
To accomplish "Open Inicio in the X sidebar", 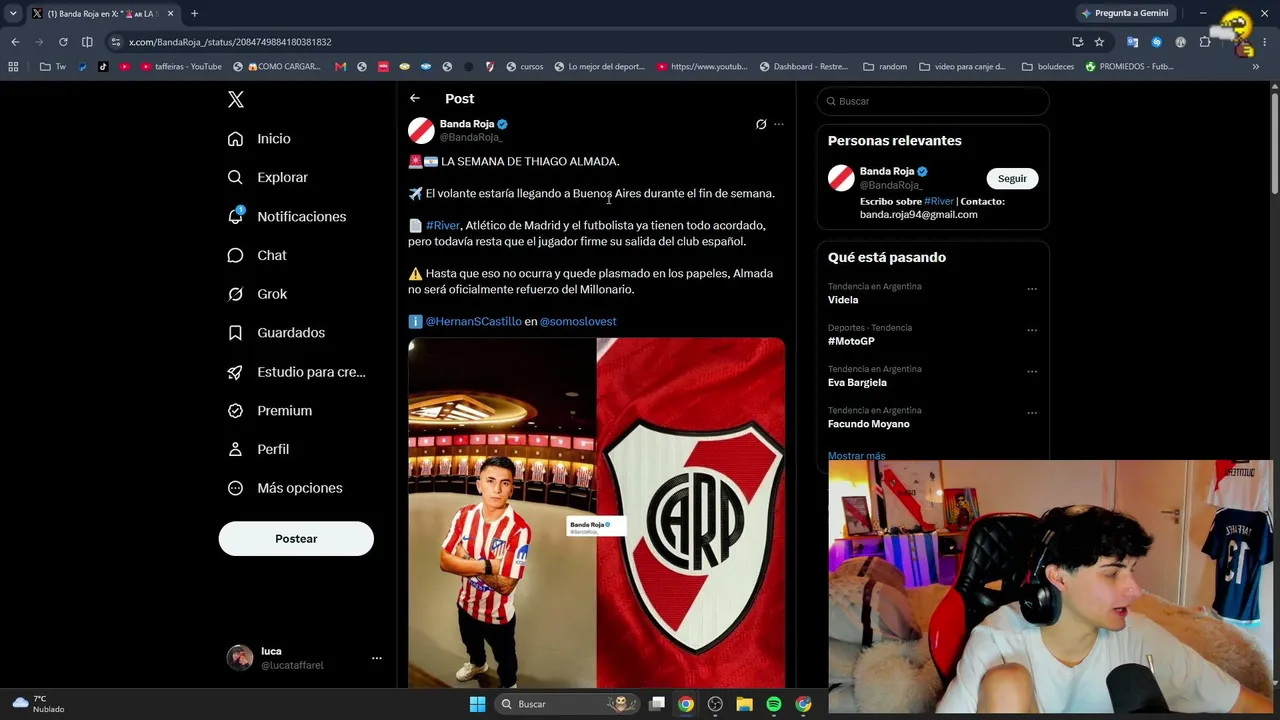I will [259, 139].
